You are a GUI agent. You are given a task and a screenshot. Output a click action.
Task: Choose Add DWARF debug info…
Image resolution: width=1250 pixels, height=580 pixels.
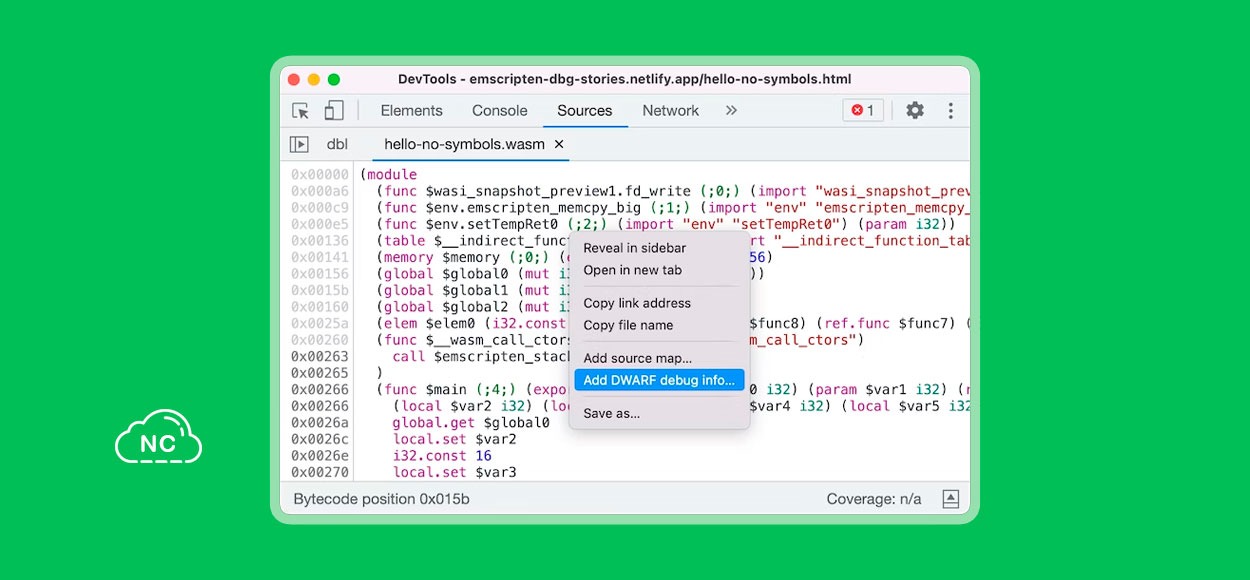[x=659, y=380]
